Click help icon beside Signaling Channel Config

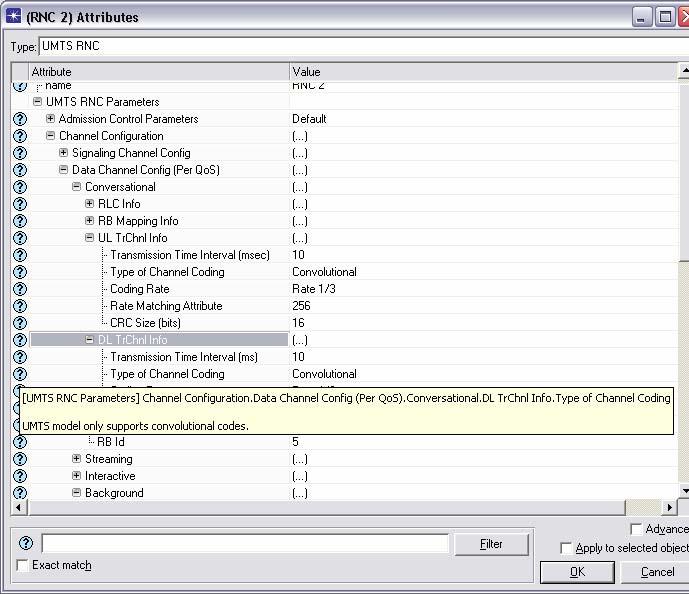tap(20, 153)
